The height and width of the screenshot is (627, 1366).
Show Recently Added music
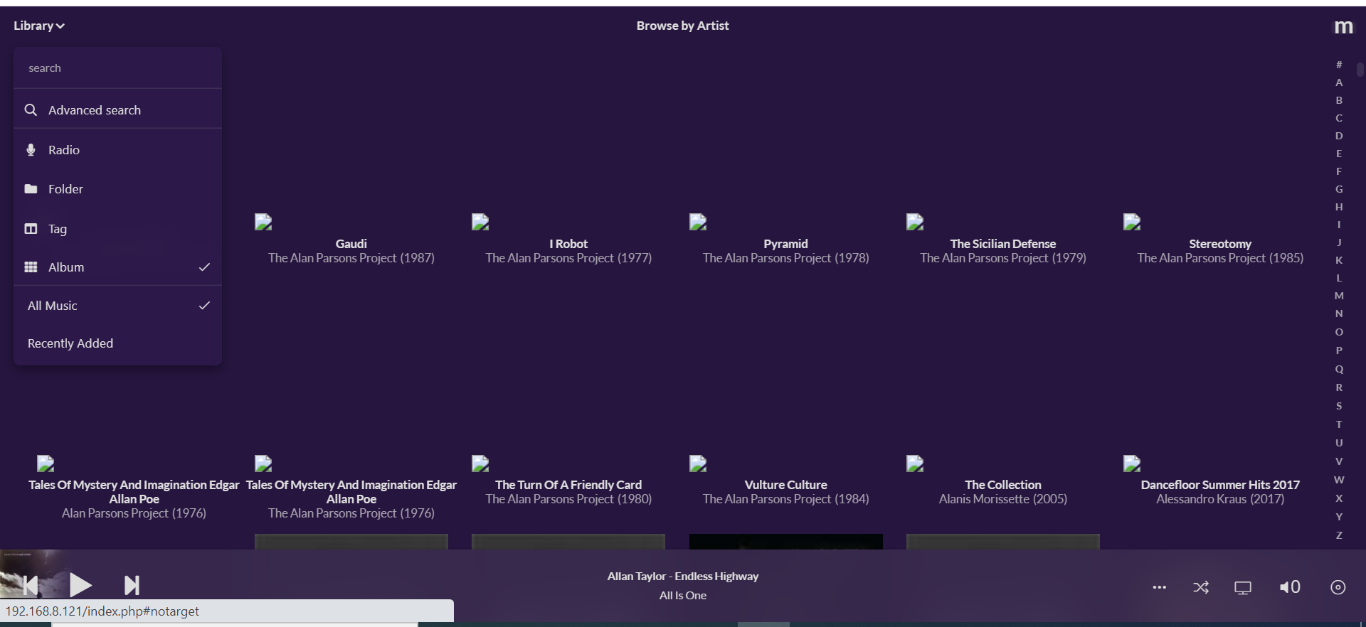click(x=118, y=344)
